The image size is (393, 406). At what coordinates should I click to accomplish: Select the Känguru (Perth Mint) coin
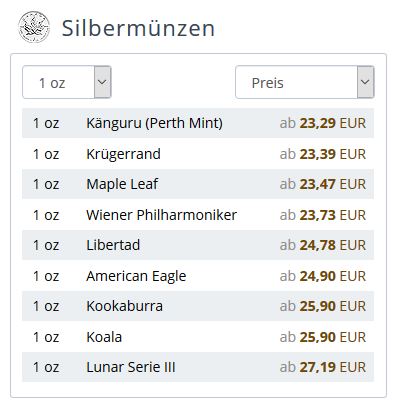click(x=154, y=123)
